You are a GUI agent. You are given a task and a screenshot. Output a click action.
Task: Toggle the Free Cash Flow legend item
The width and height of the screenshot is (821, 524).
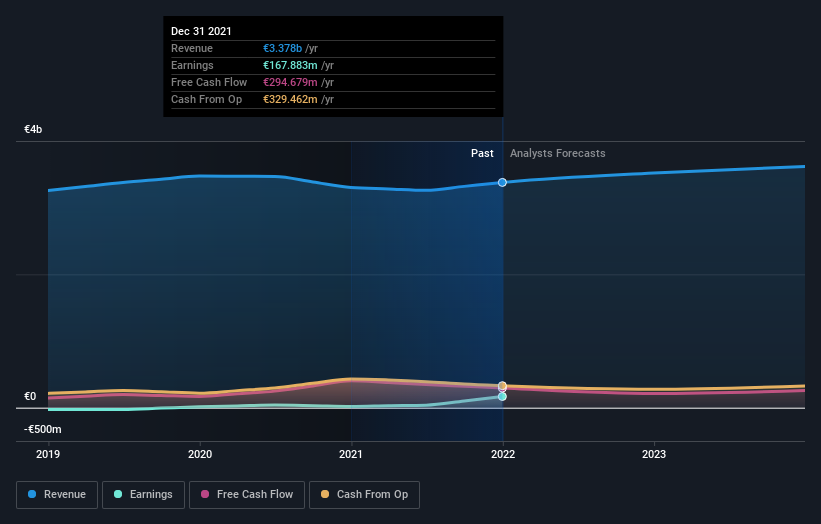point(247,495)
